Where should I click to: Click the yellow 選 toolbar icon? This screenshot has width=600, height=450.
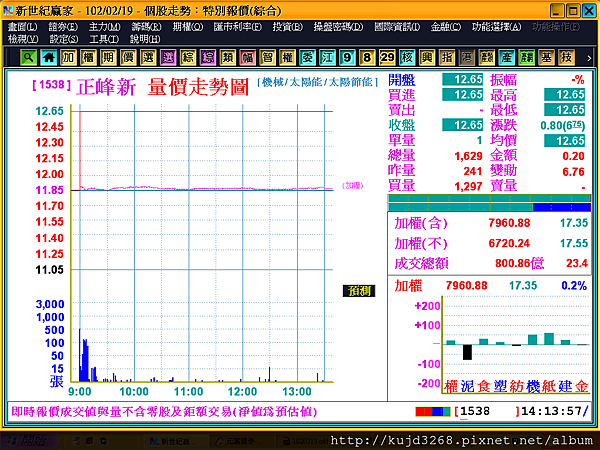click(x=148, y=58)
